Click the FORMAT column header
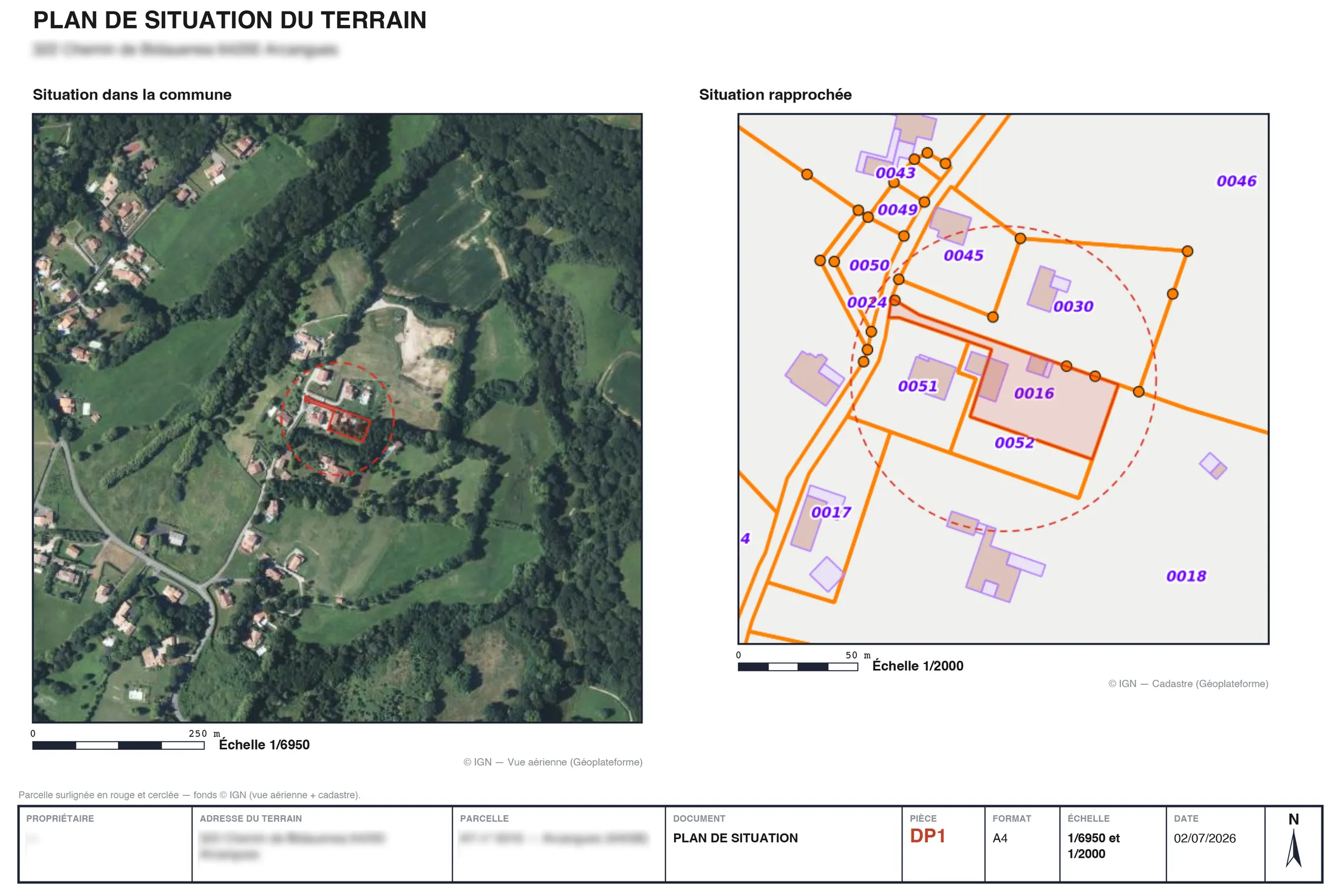1336x896 pixels. pyautogui.click(x=1012, y=818)
